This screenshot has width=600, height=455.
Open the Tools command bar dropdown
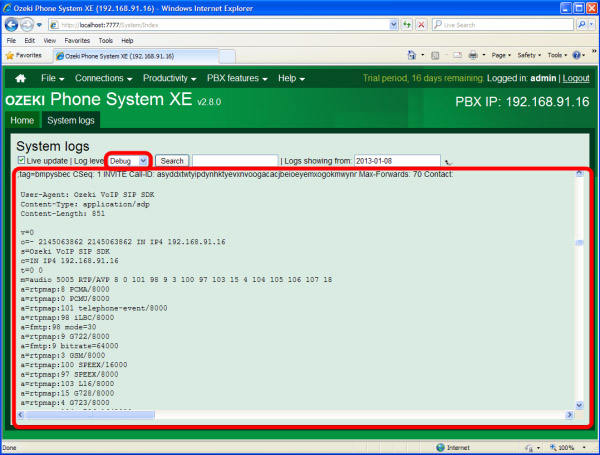[557, 55]
